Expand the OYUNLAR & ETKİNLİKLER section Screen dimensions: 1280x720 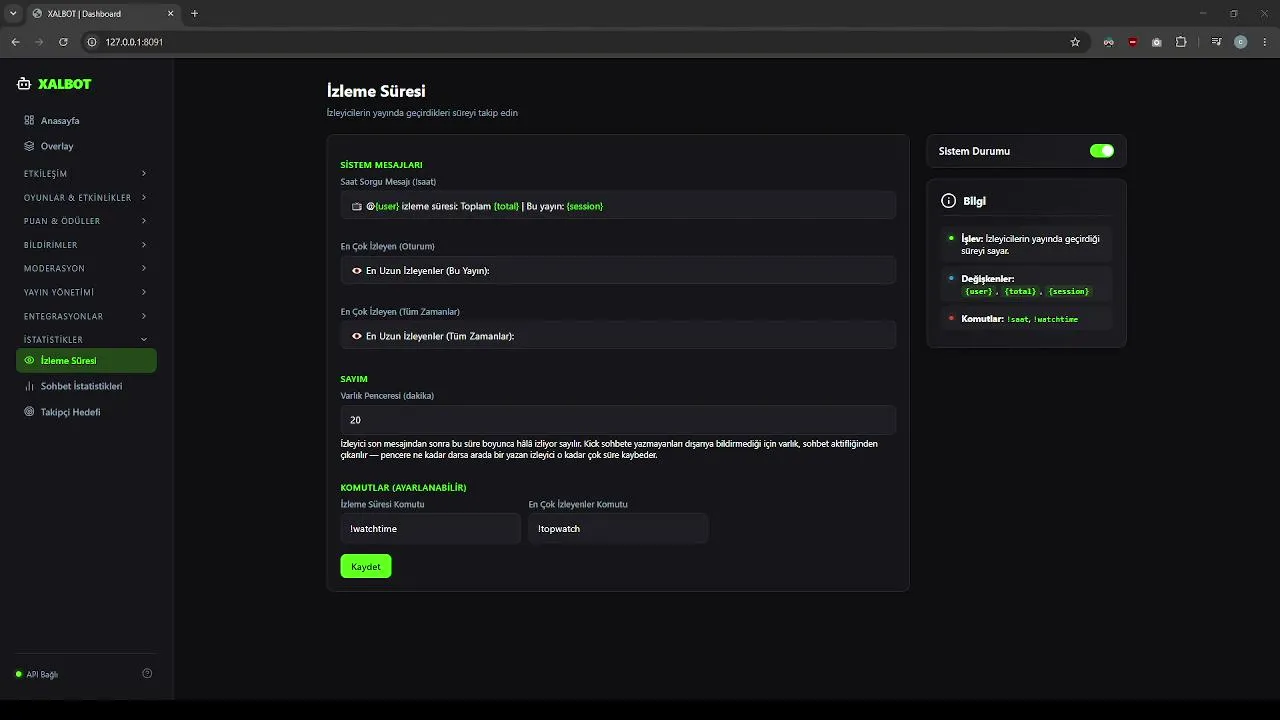click(87, 198)
